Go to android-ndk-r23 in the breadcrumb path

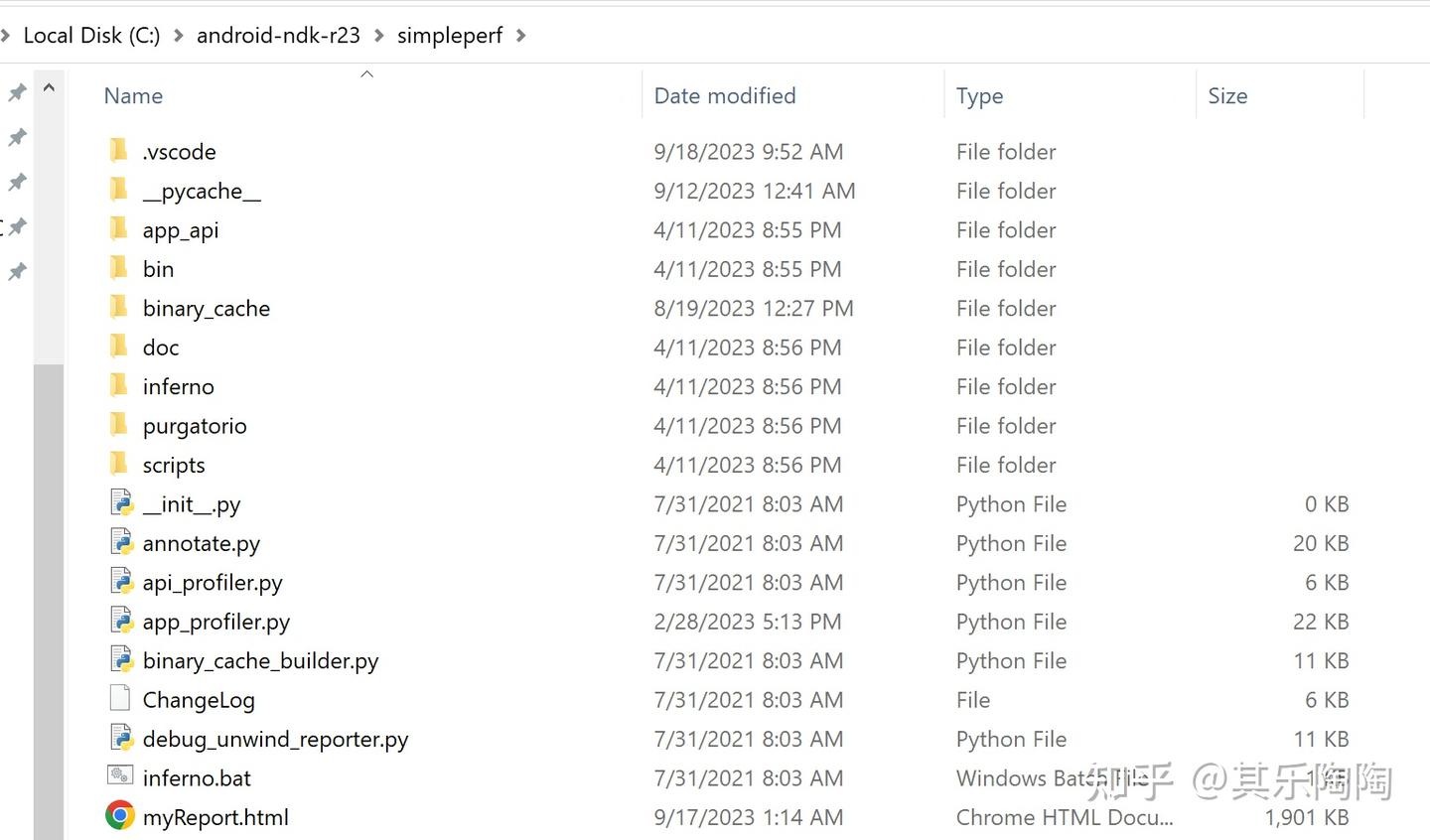(x=278, y=36)
